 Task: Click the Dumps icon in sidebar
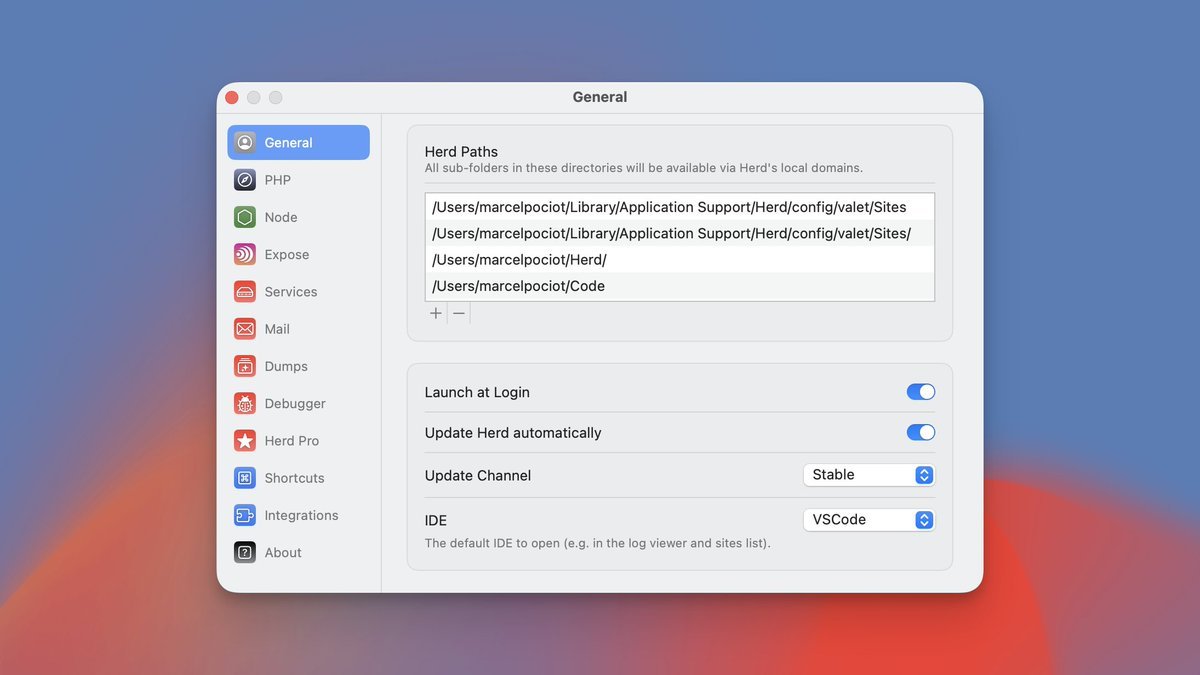coord(245,366)
